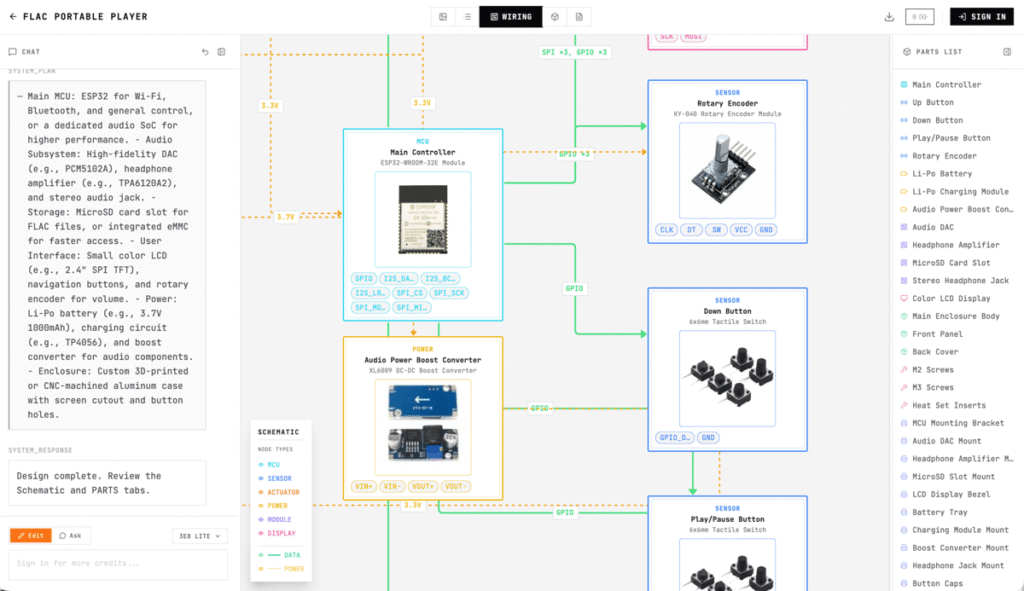Select the Wiring tab

point(510,17)
